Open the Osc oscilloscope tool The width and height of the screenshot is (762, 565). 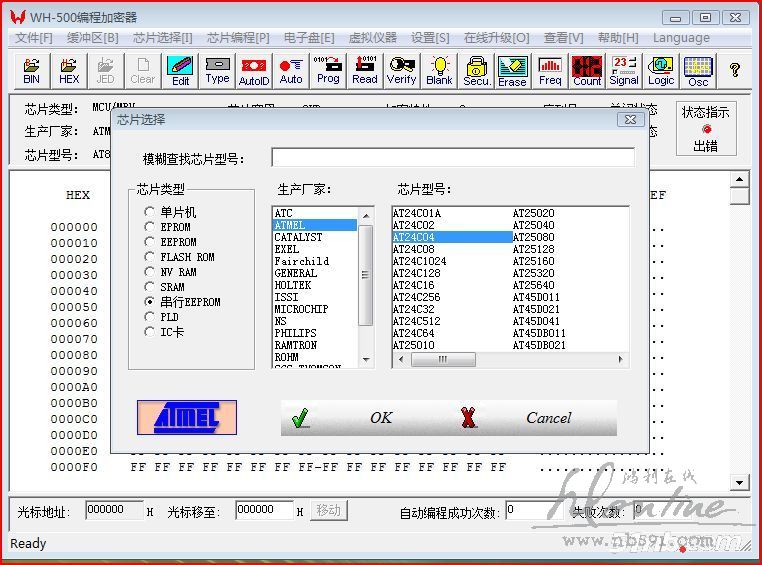coord(698,70)
